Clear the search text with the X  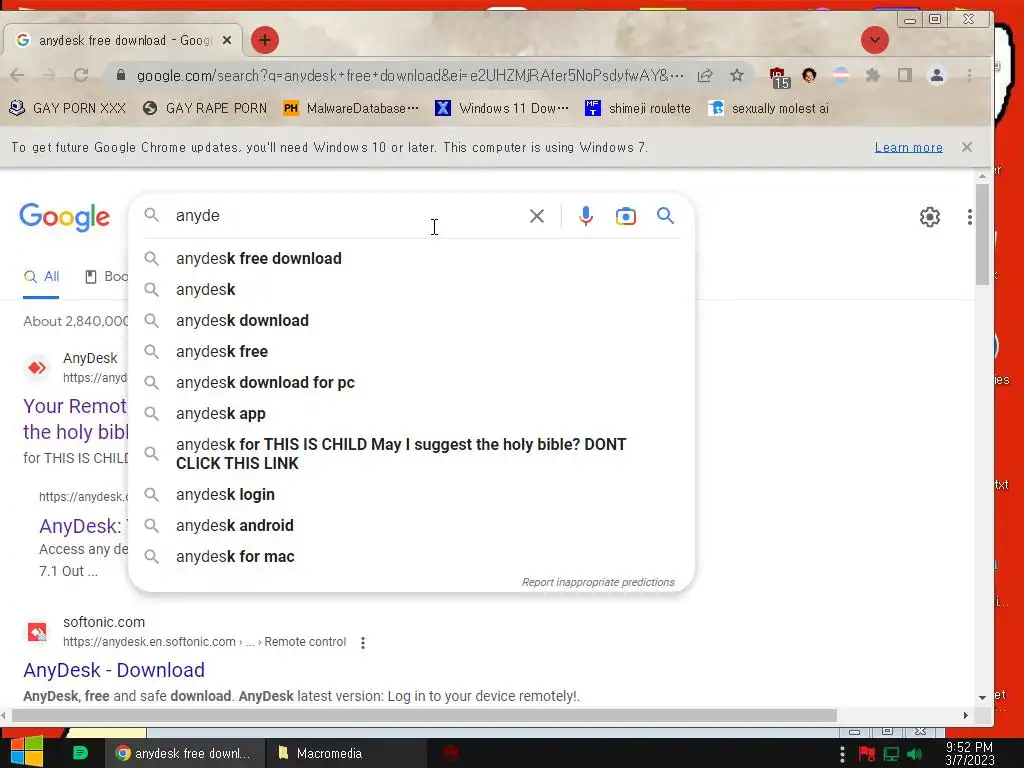(536, 216)
